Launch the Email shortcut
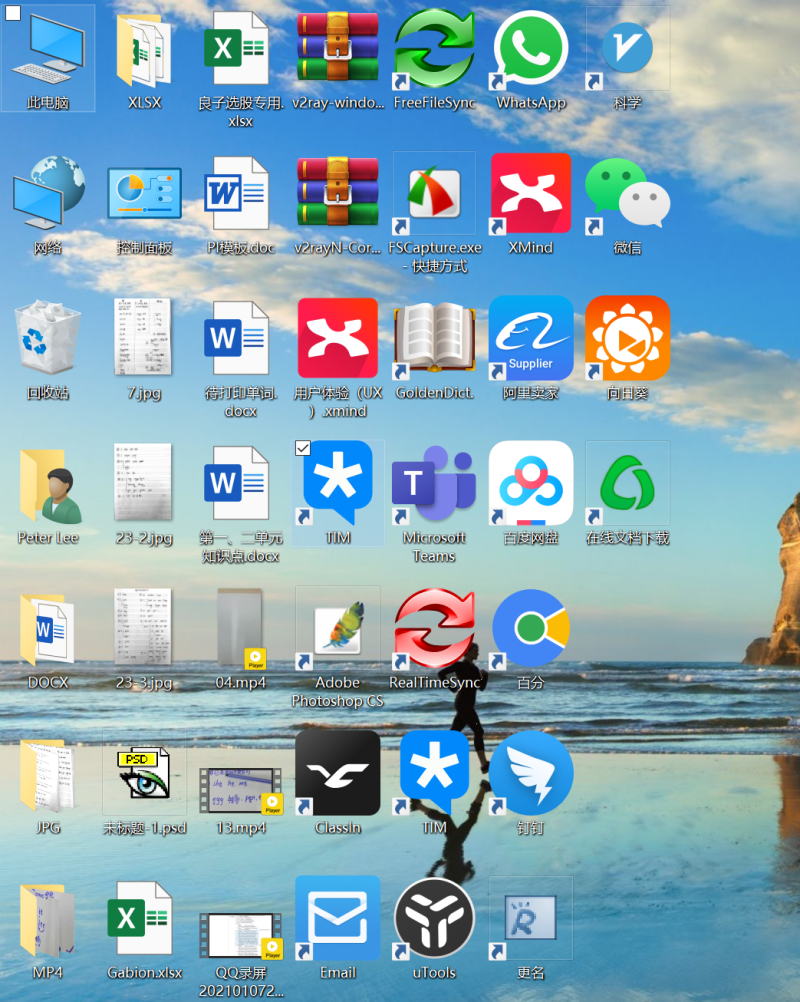Screen dimensions: 800x1002 click(x=337, y=919)
